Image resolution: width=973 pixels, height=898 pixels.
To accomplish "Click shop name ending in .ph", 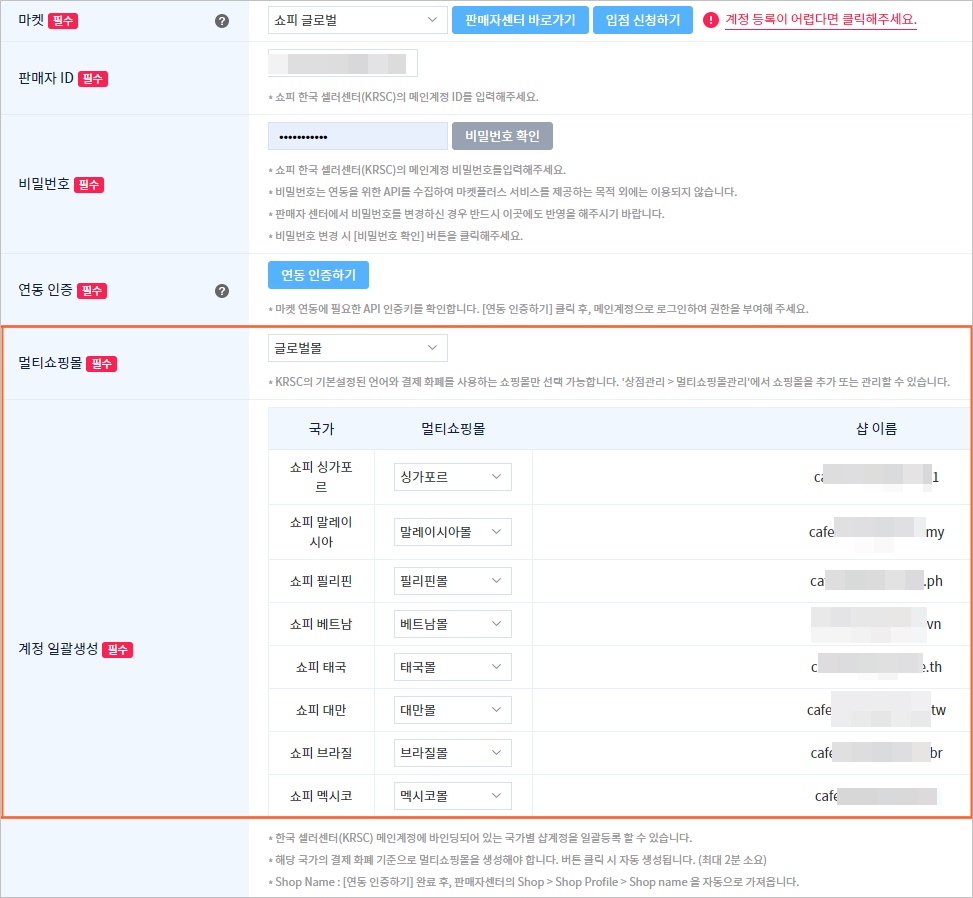I will (876, 581).
